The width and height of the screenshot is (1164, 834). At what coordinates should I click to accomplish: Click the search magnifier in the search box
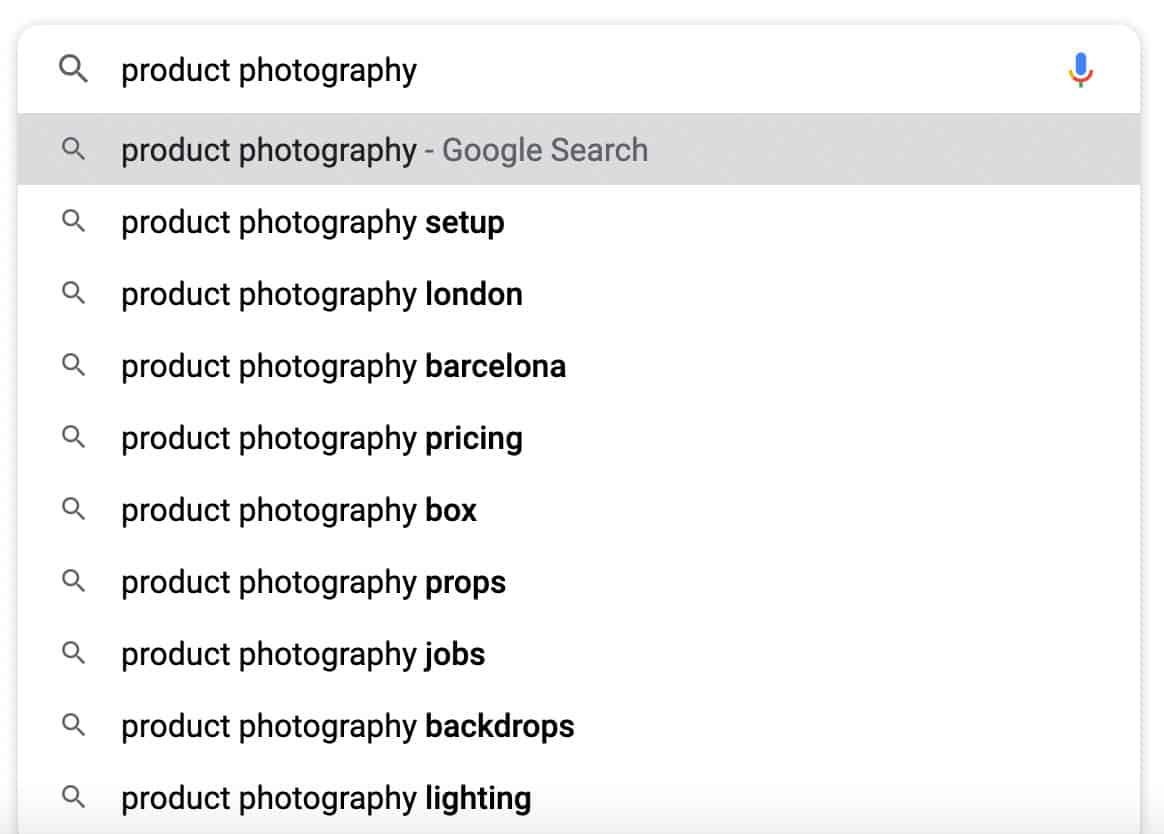coord(73,70)
